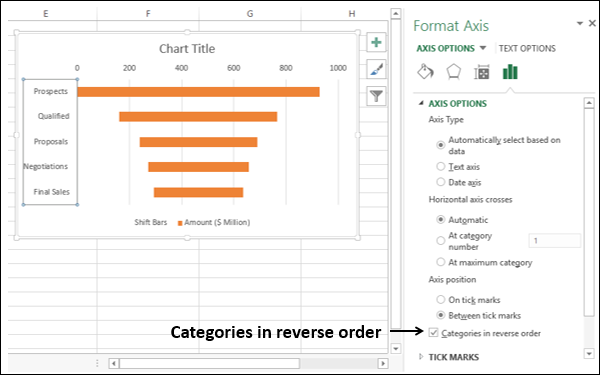The width and height of the screenshot is (600, 375).
Task: Collapse the AXIS OPTIONS section
Action: click(x=421, y=103)
